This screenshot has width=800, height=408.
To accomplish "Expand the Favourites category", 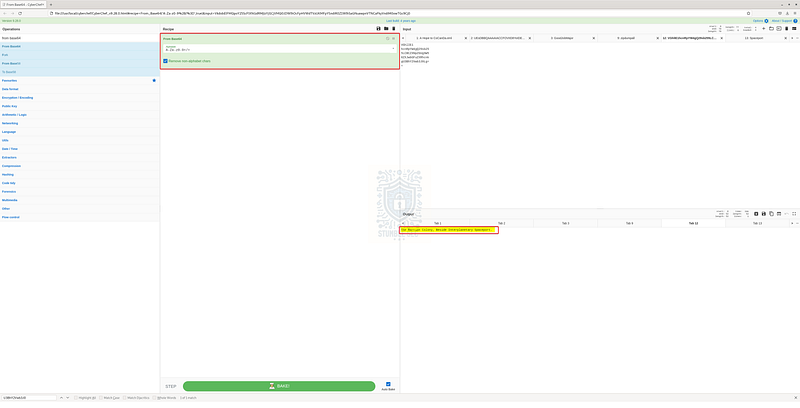I will [x=80, y=81].
